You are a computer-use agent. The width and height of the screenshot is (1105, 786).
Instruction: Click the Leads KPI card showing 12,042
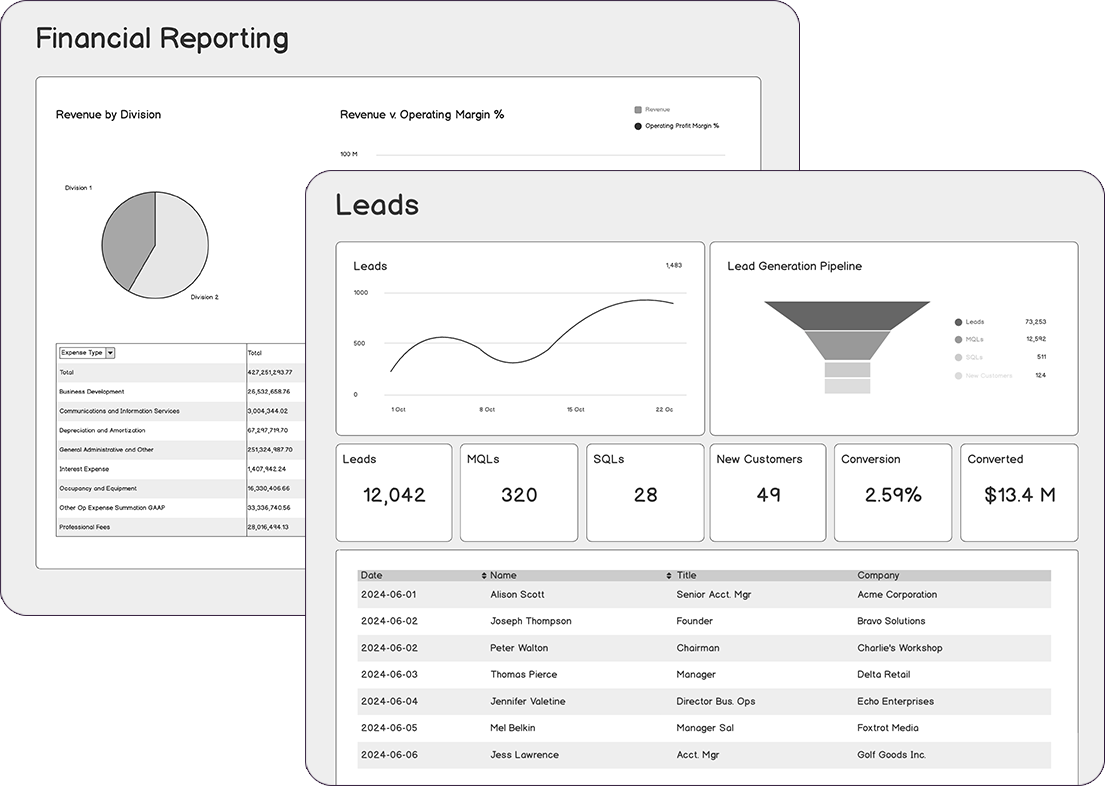tap(394, 491)
